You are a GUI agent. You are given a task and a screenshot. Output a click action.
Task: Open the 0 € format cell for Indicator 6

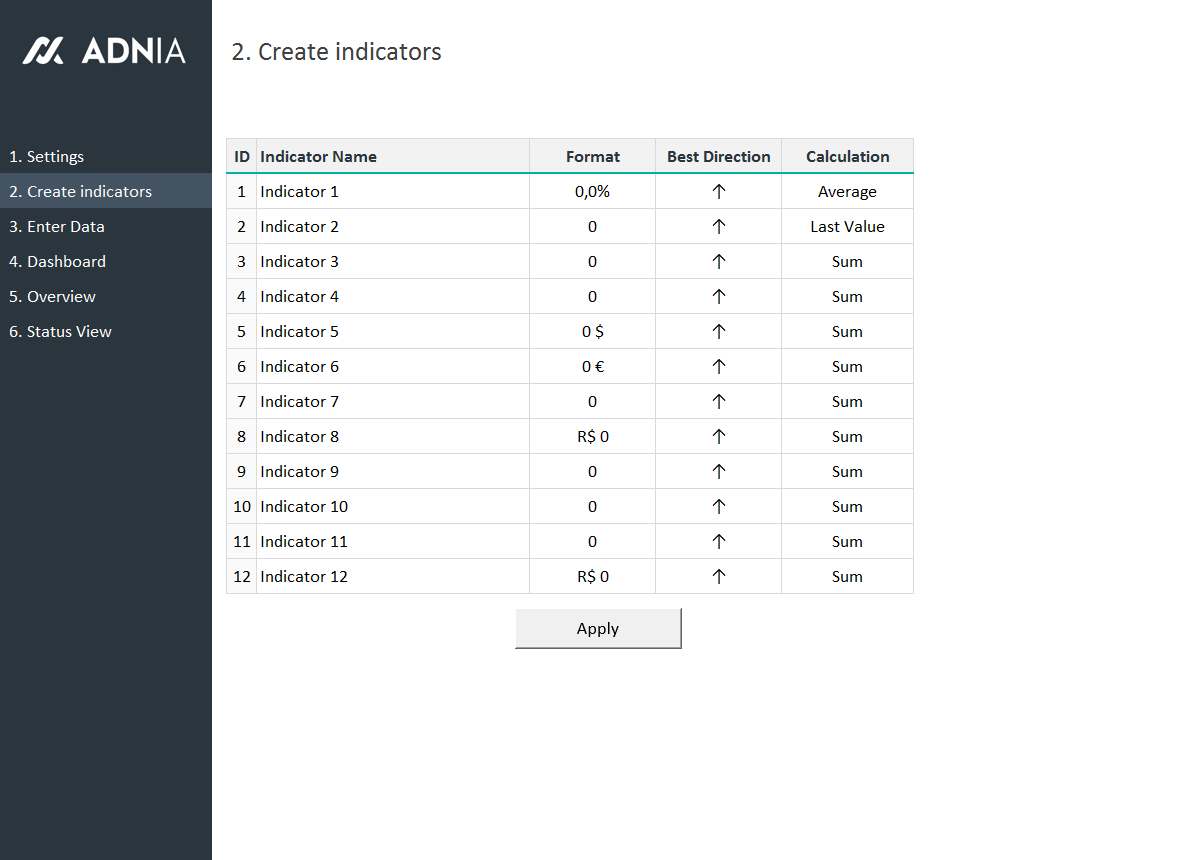592,367
